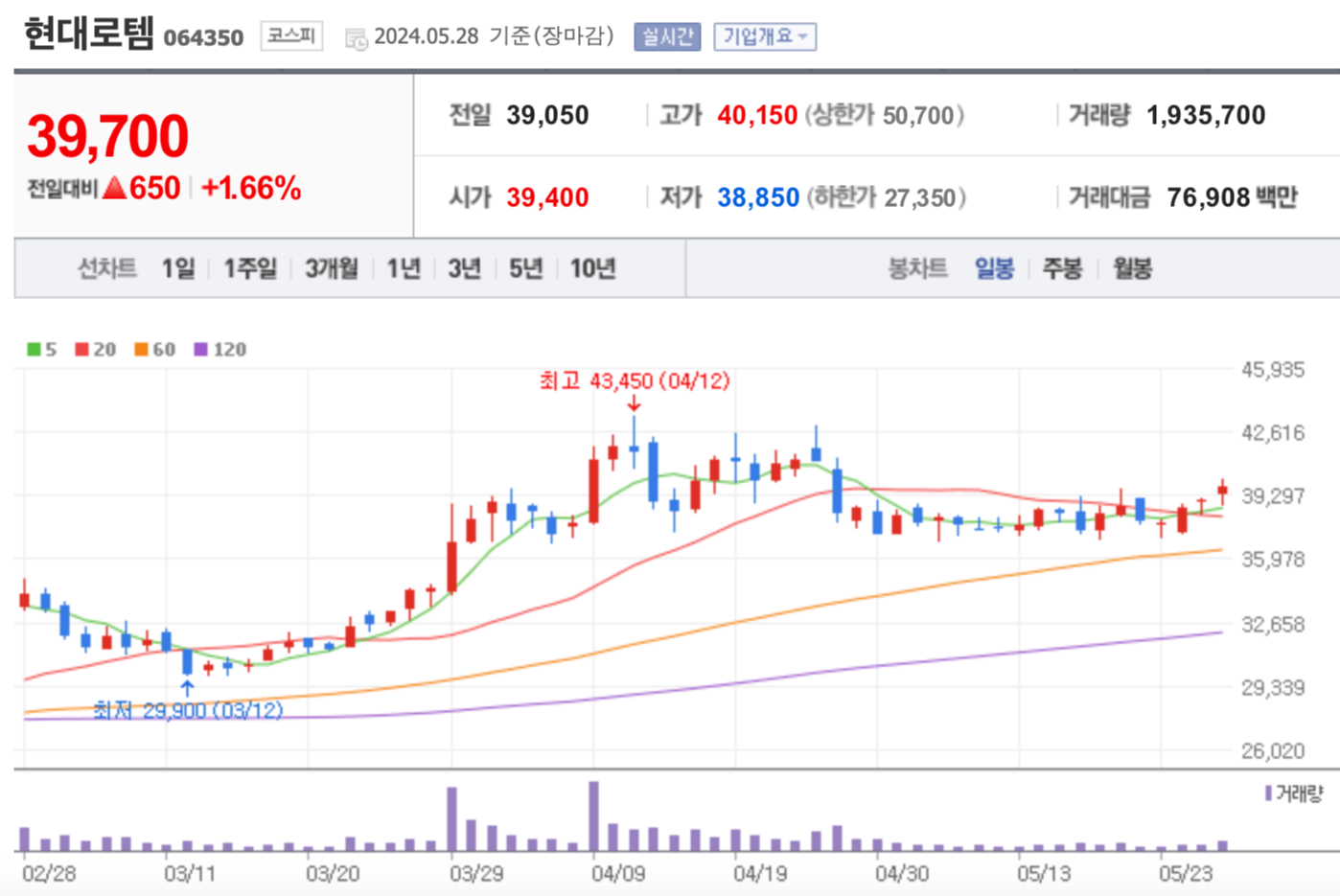Switch to 월봉 candlestick chart
This screenshot has width=1340, height=896.
coord(1132,268)
